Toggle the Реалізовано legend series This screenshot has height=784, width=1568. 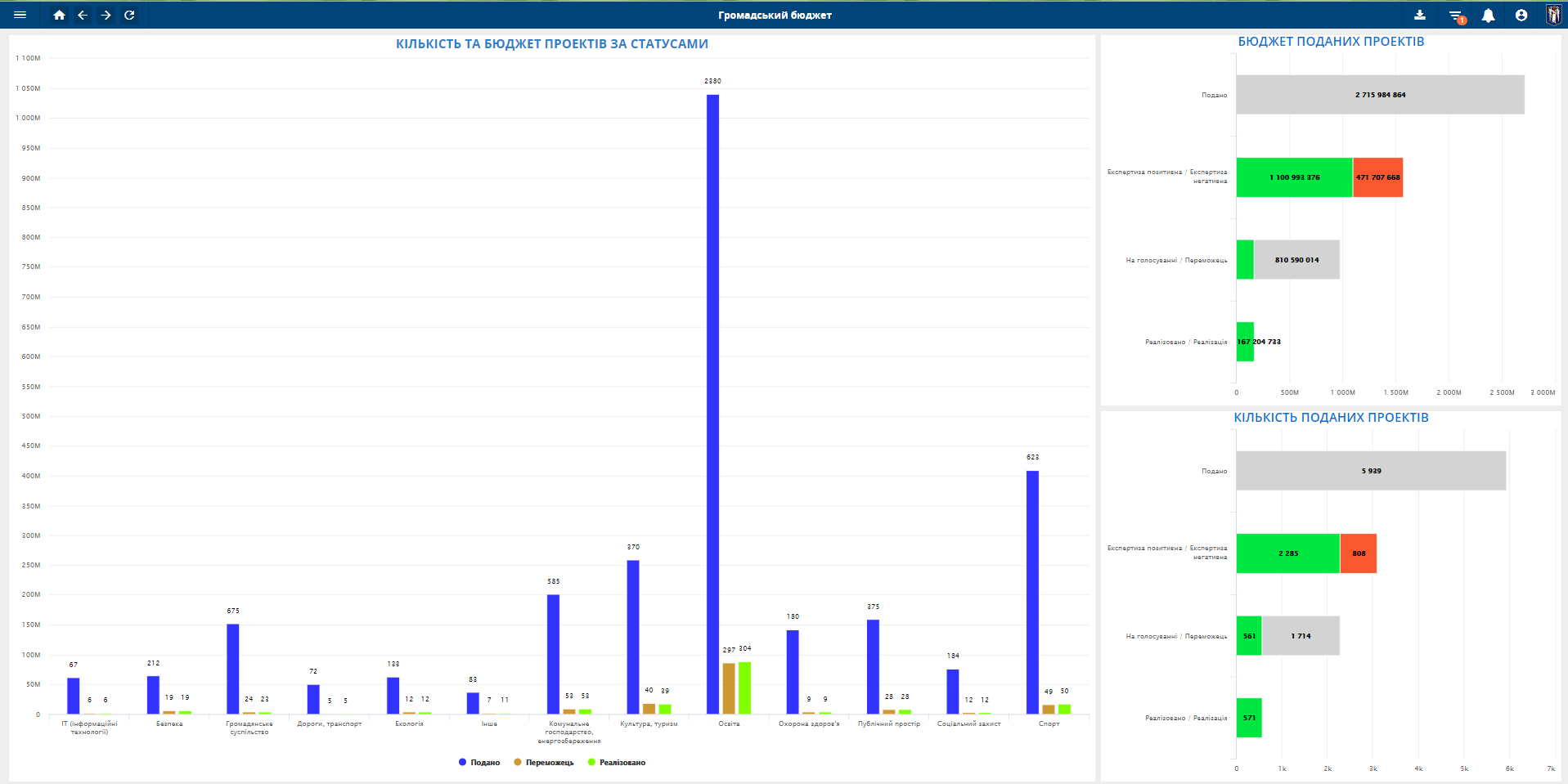pyautogui.click(x=617, y=762)
